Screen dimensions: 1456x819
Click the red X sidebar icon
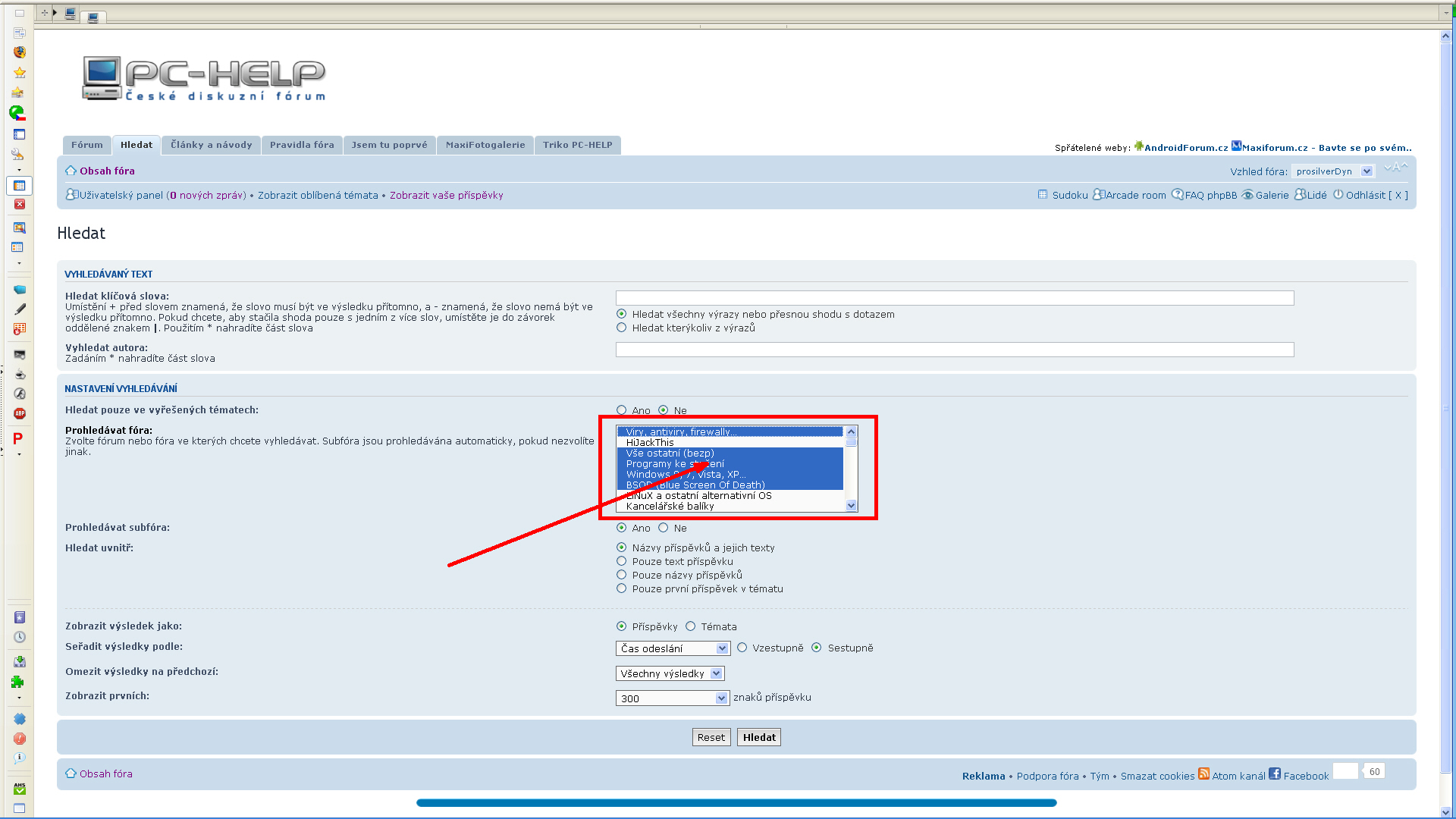(20, 204)
